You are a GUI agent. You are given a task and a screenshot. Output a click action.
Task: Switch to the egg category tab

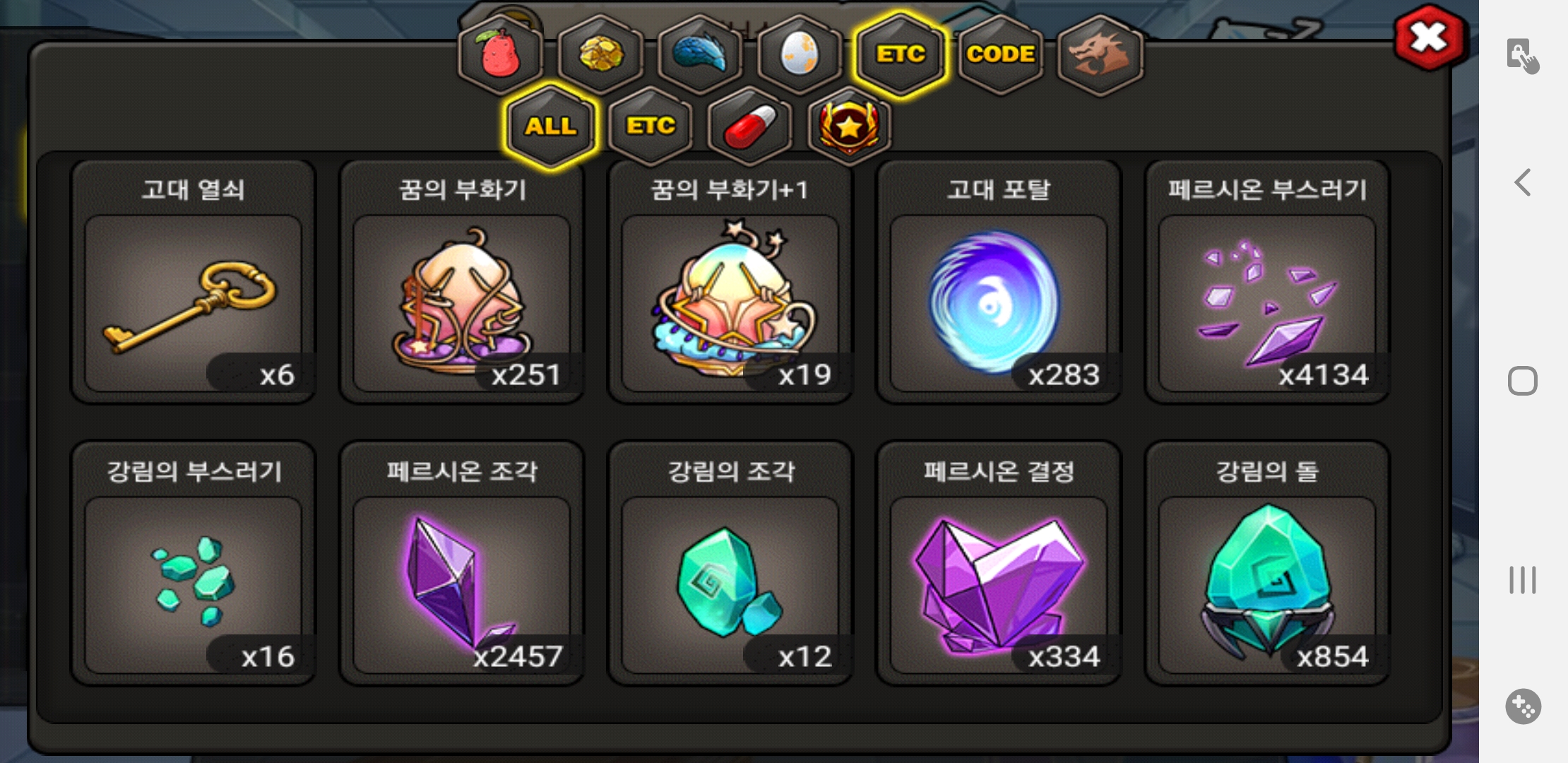click(x=800, y=54)
